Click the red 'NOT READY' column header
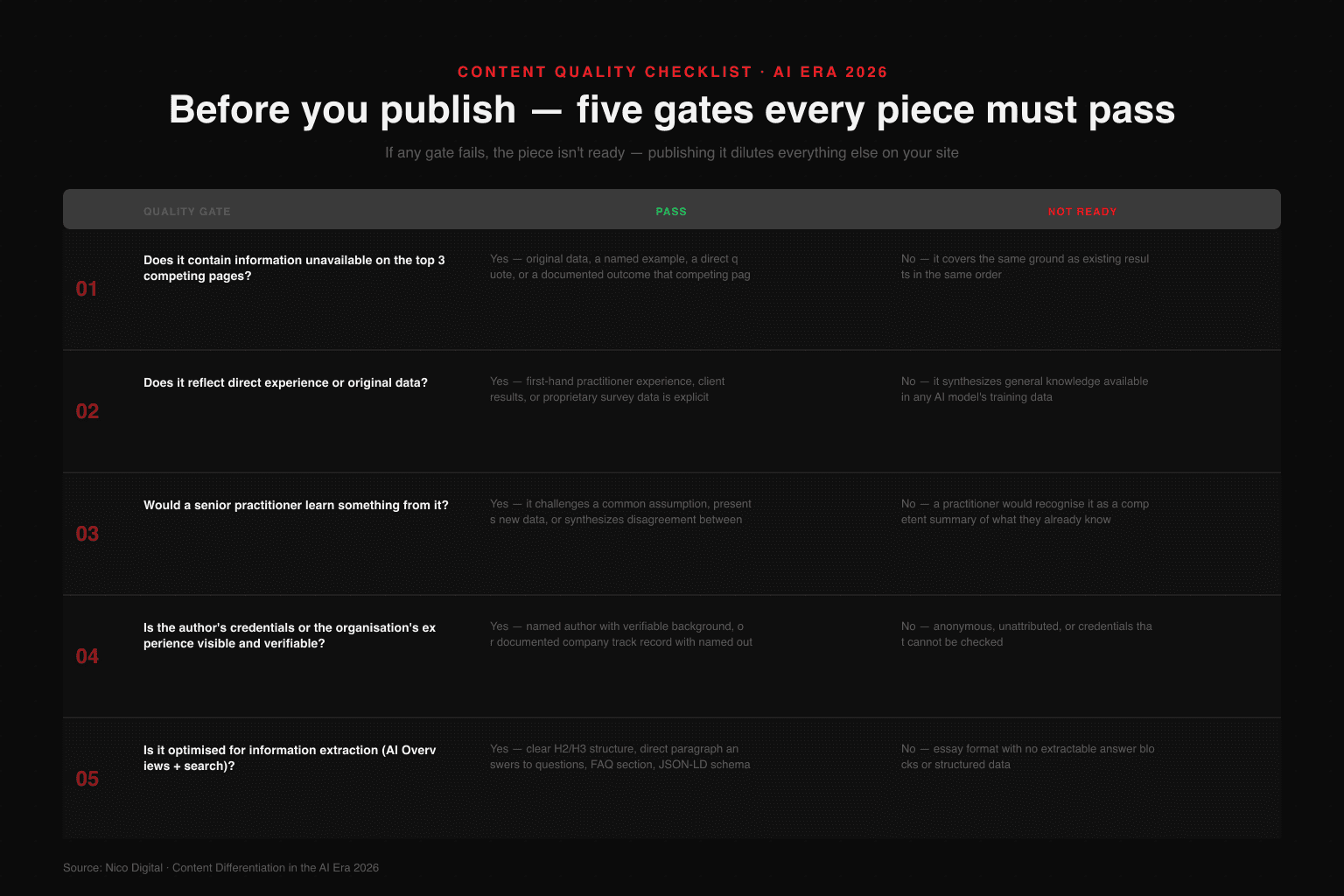Image resolution: width=1344 pixels, height=896 pixels. click(1082, 212)
